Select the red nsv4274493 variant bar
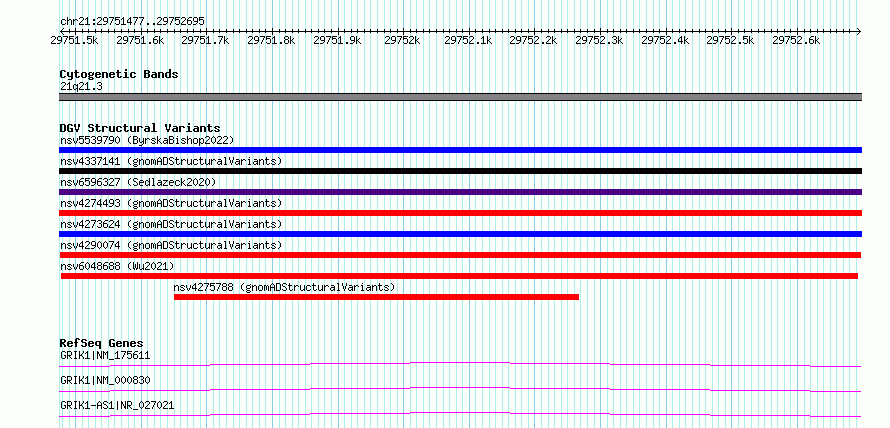 click(460, 213)
